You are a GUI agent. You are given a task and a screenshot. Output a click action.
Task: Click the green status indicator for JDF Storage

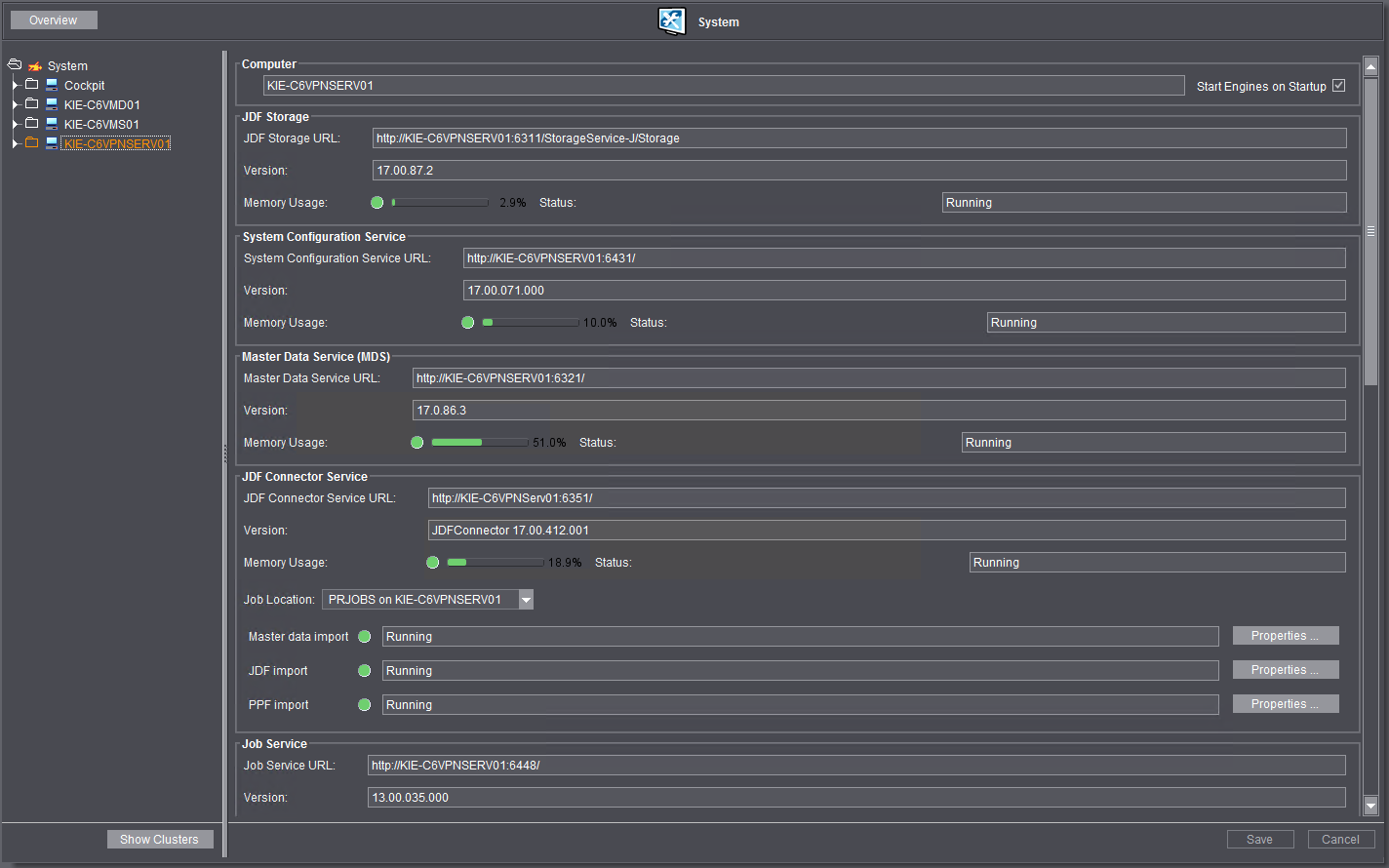point(377,202)
